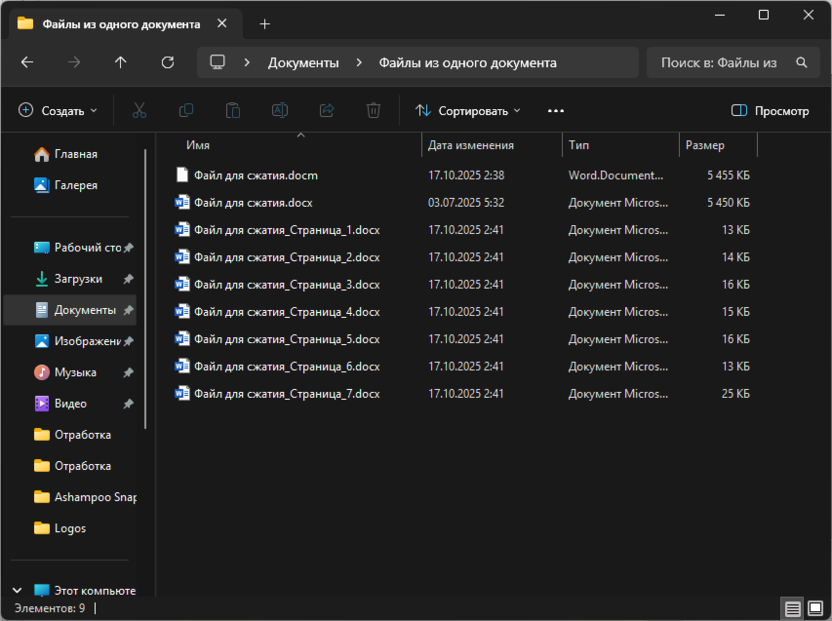832x621 pixels.
Task: Click the Rename icon in toolbar
Action: coord(280,111)
